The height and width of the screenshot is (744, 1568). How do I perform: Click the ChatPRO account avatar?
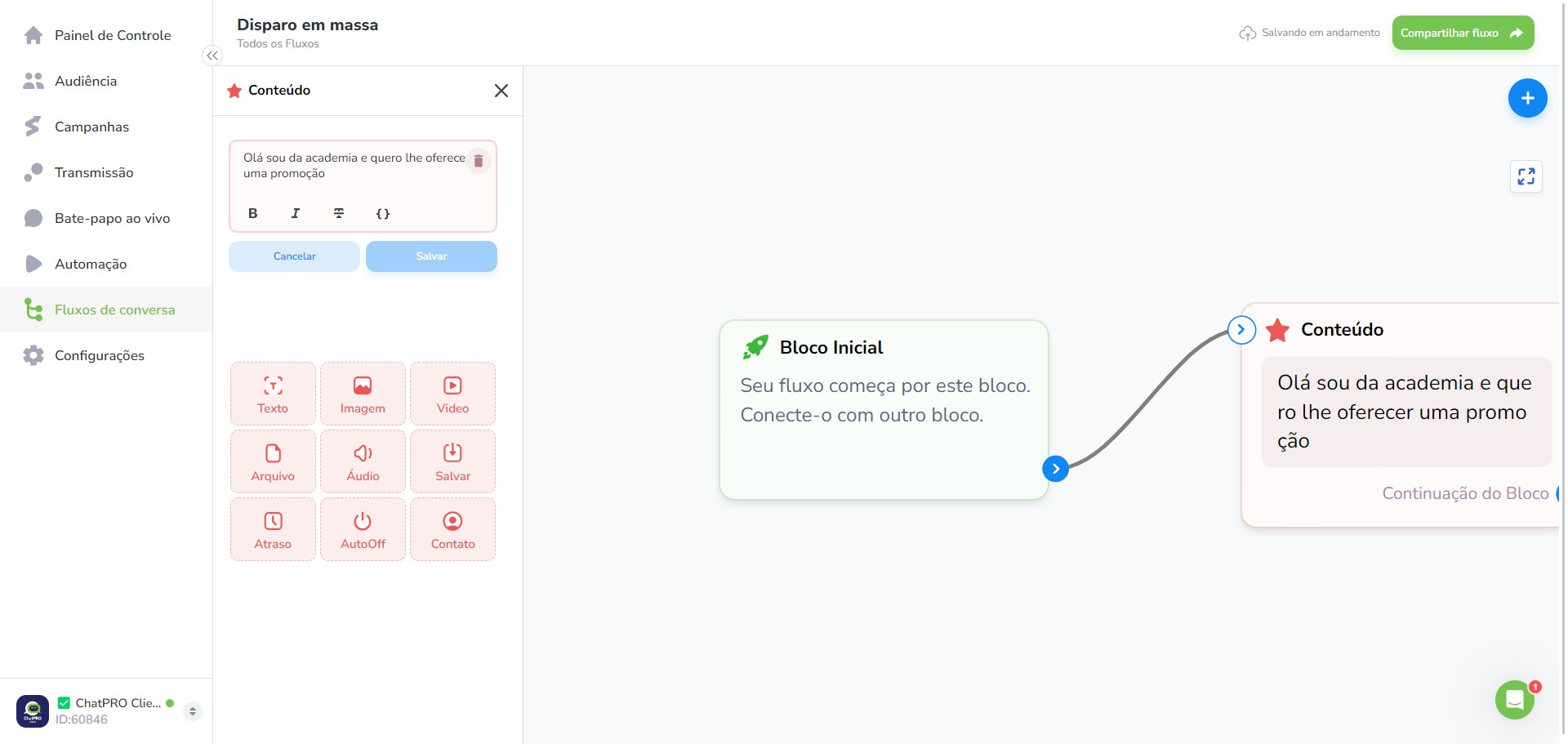pyautogui.click(x=33, y=711)
